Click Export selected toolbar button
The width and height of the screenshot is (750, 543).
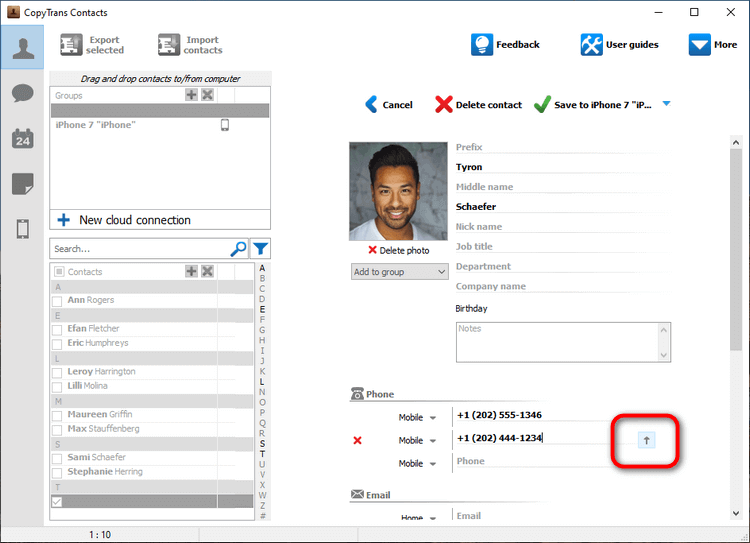tap(92, 45)
